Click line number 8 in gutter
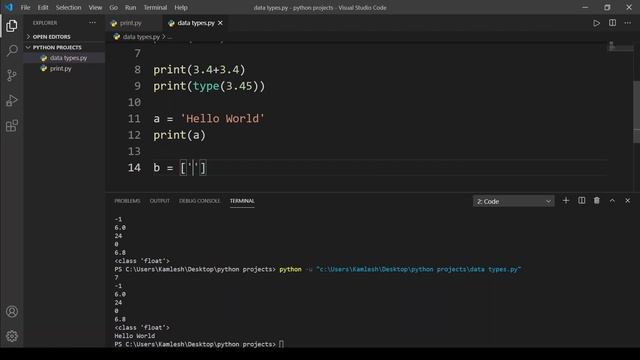The height and width of the screenshot is (360, 640). coord(137,70)
